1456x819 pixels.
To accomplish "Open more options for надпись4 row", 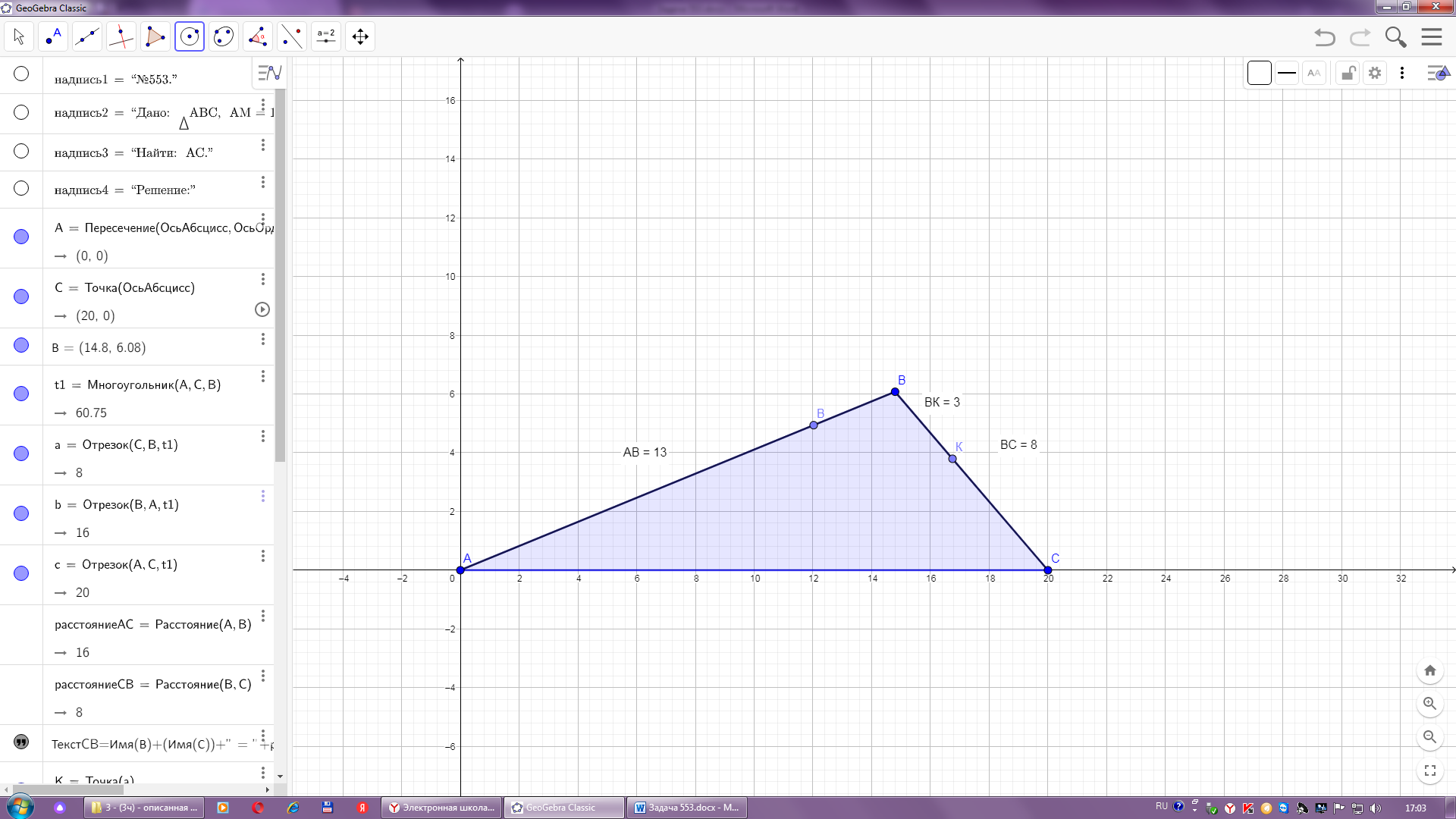I will pyautogui.click(x=263, y=182).
